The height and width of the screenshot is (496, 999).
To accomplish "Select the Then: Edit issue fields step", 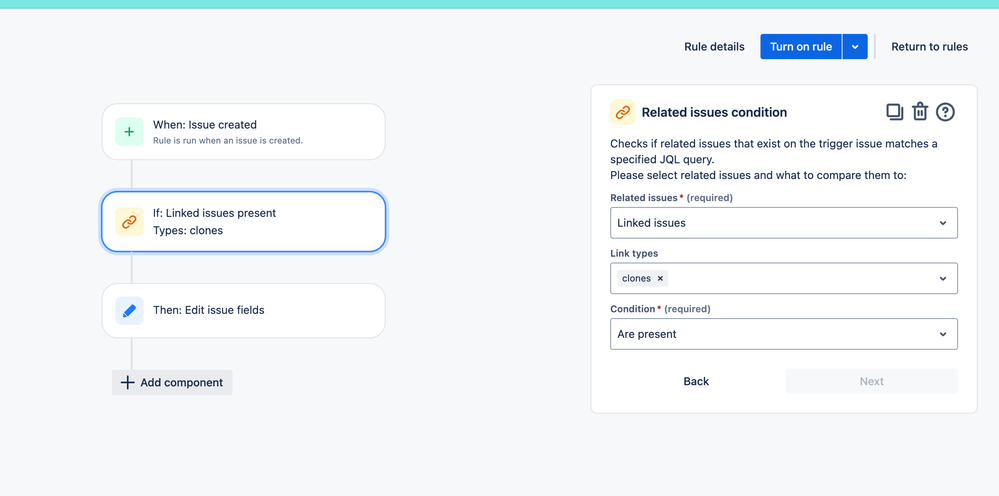I will (x=243, y=311).
